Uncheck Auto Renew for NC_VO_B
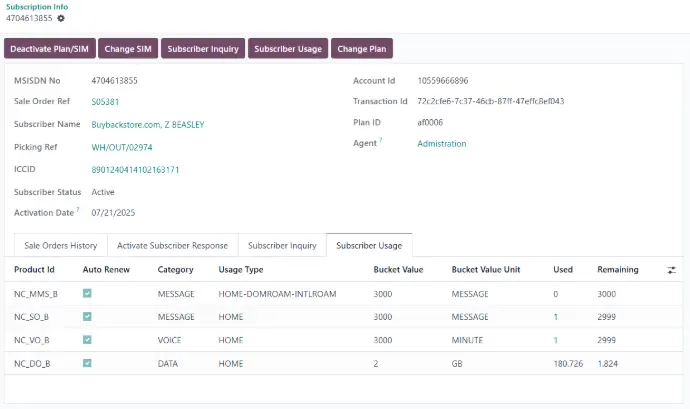 coord(88,340)
